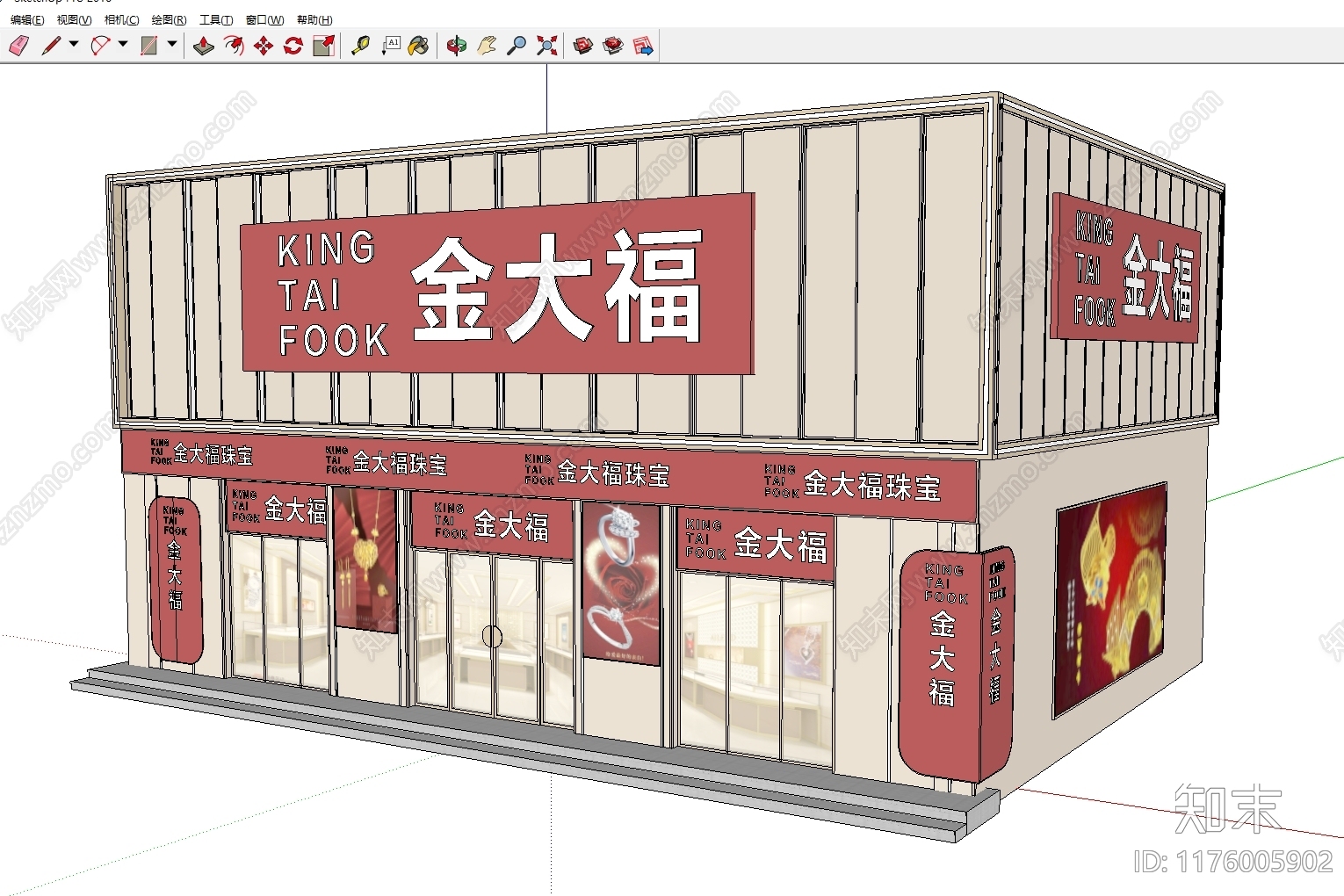Select the Orbit tool
This screenshot has width=1344, height=896.
457,46
